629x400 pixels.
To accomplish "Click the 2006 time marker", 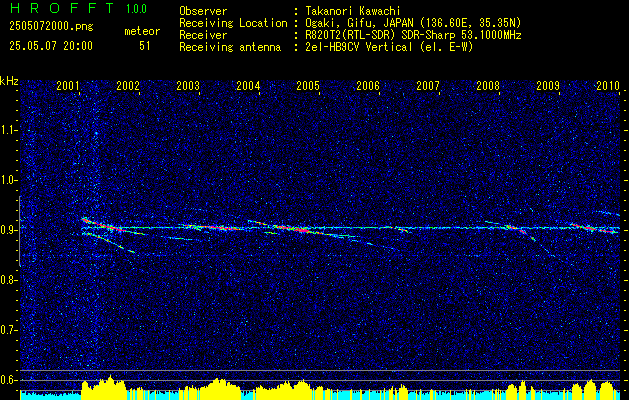I will [368, 86].
